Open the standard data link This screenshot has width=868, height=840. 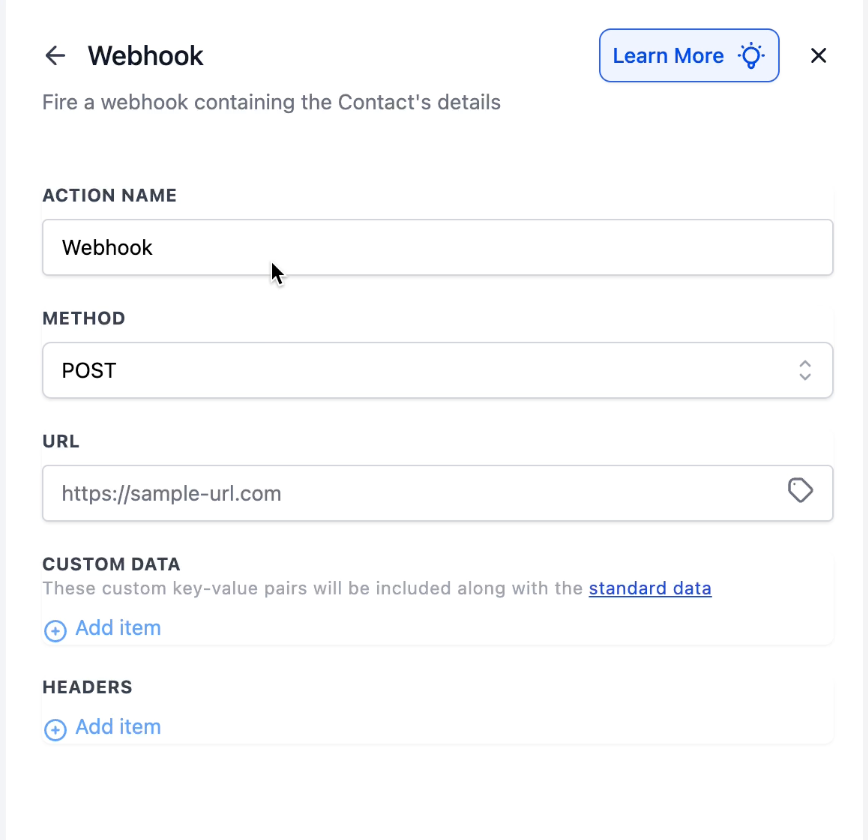pos(650,588)
